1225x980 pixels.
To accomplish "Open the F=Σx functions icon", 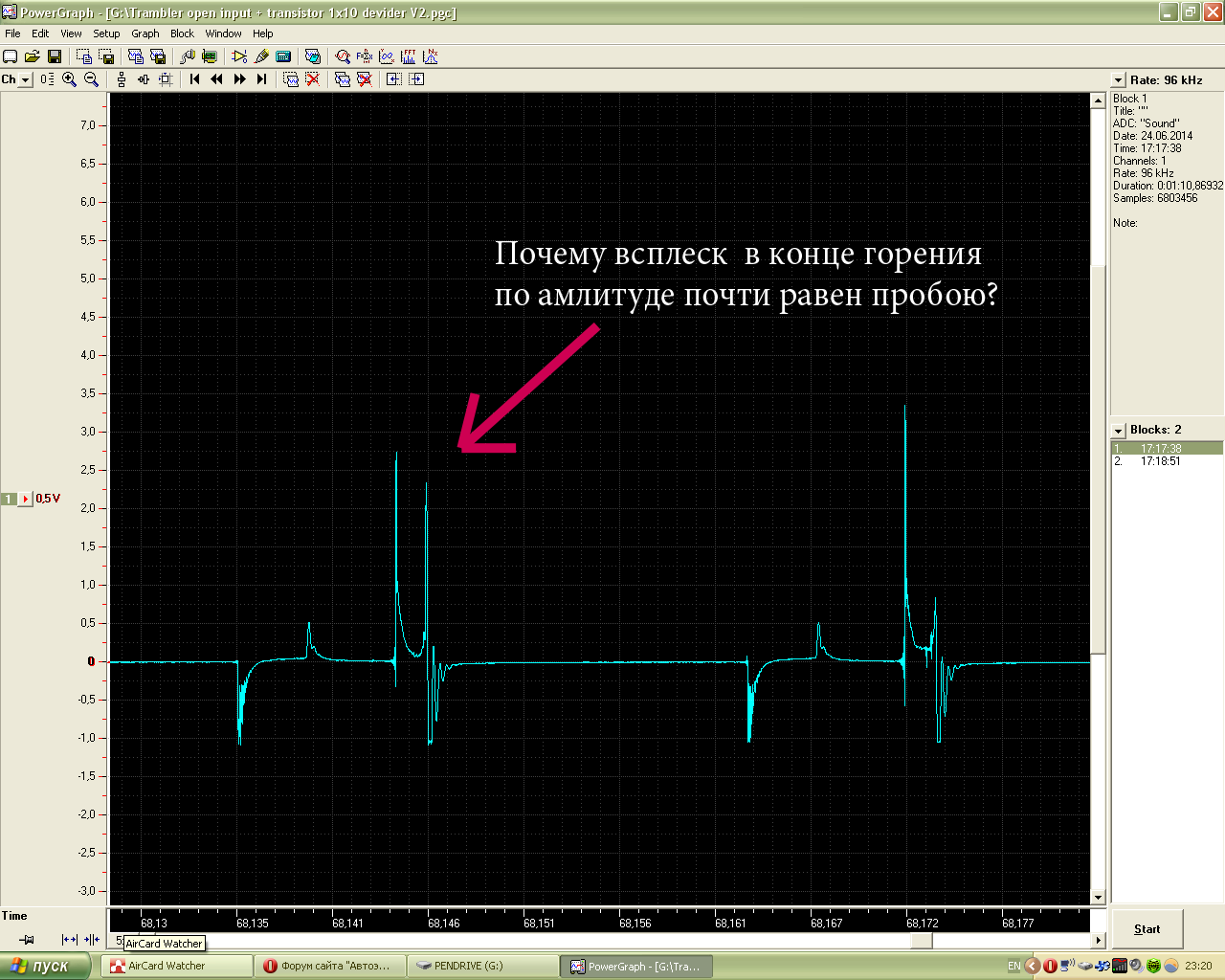I will 365,56.
